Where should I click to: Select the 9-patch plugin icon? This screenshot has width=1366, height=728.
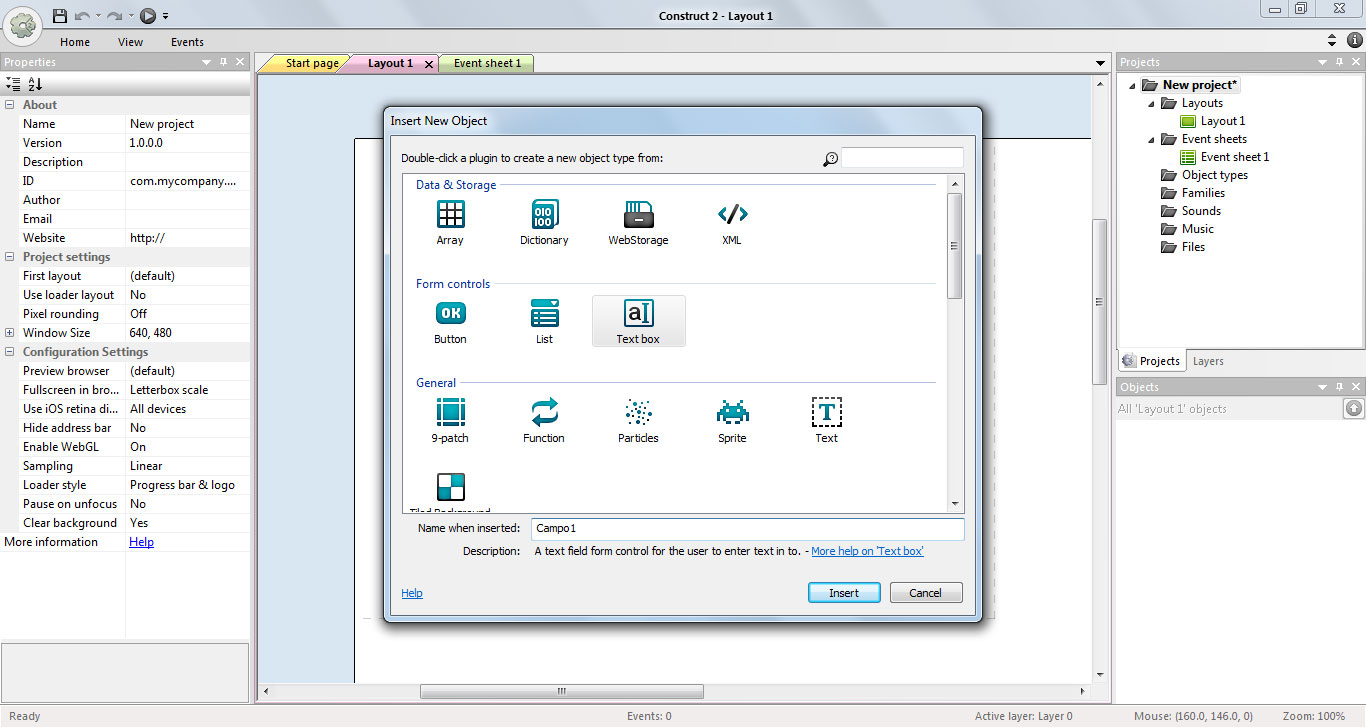click(450, 412)
